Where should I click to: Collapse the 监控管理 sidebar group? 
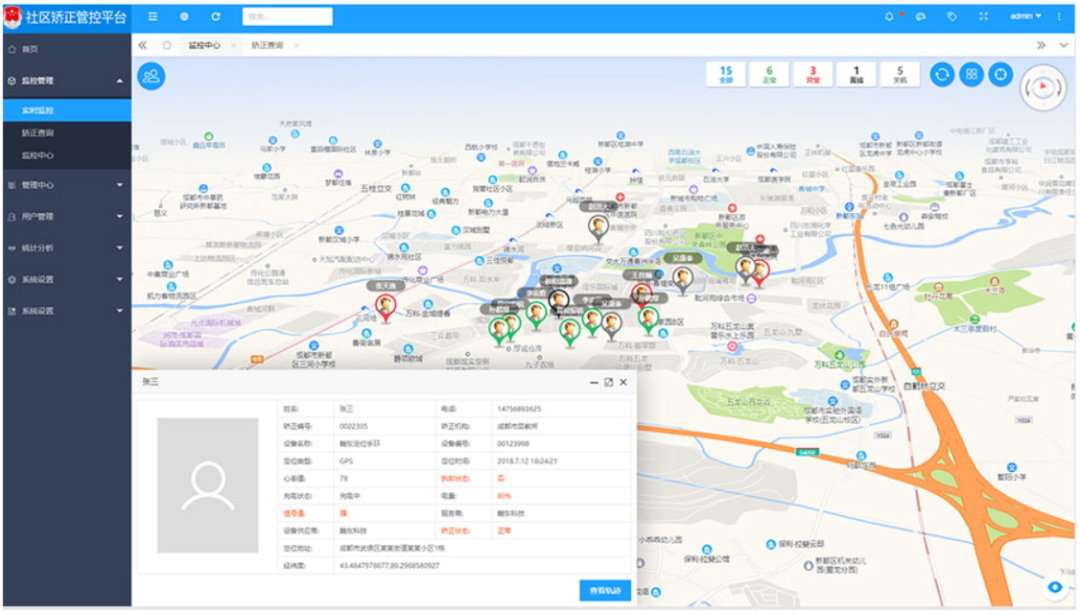point(67,81)
